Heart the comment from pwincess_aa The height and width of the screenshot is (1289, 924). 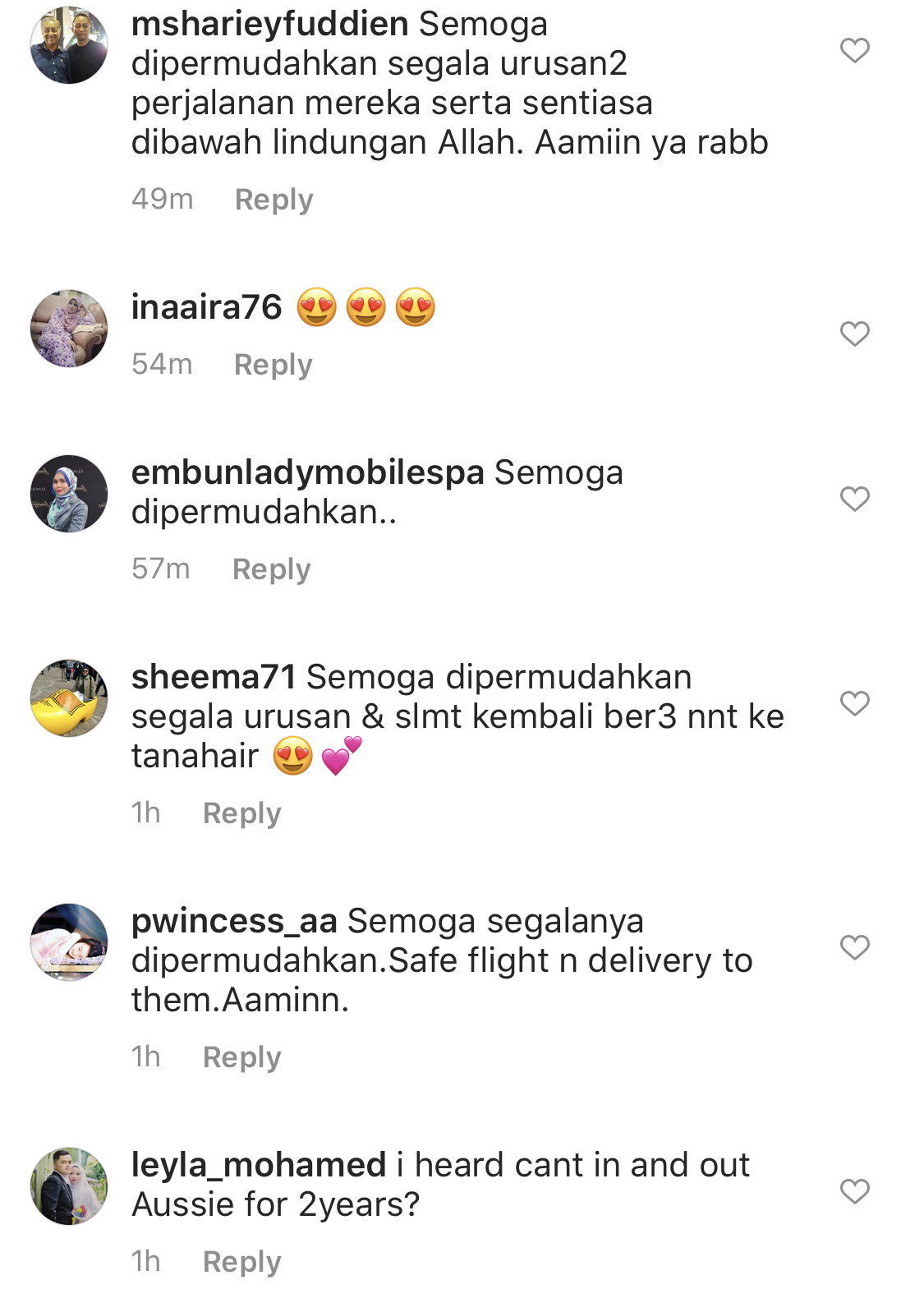(854, 947)
